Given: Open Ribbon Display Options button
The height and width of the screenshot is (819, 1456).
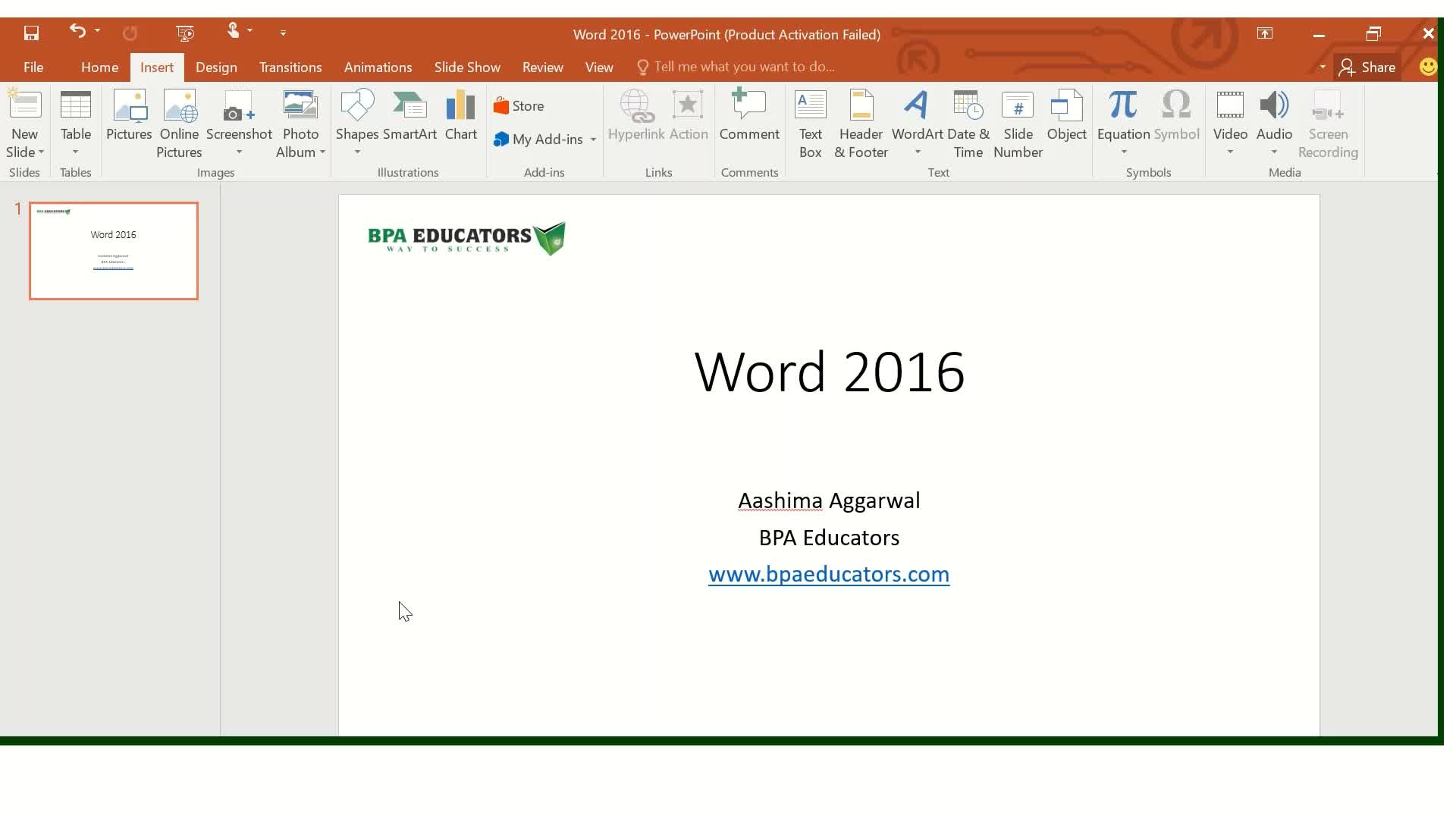Looking at the screenshot, I should 1265,33.
